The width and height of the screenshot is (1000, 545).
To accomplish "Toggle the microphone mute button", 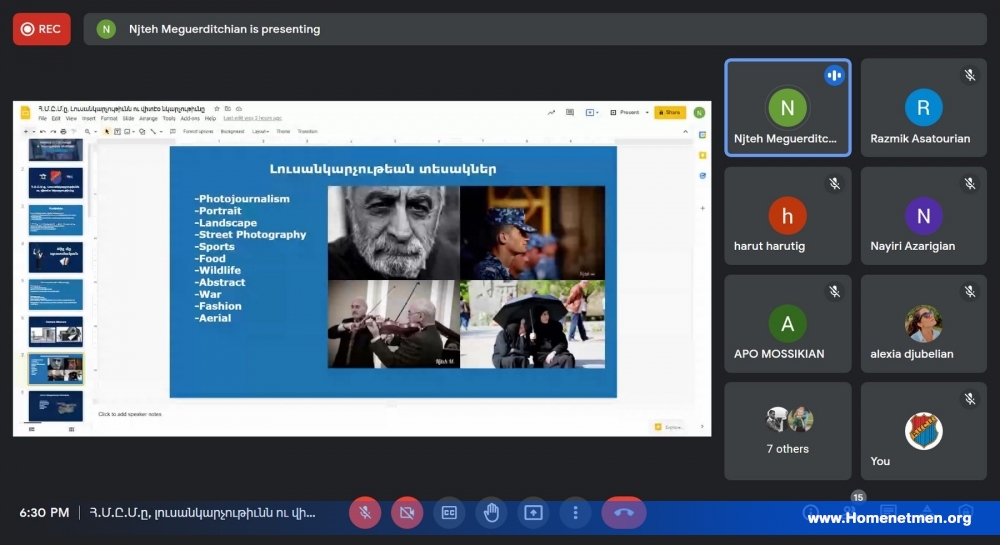I will point(365,512).
